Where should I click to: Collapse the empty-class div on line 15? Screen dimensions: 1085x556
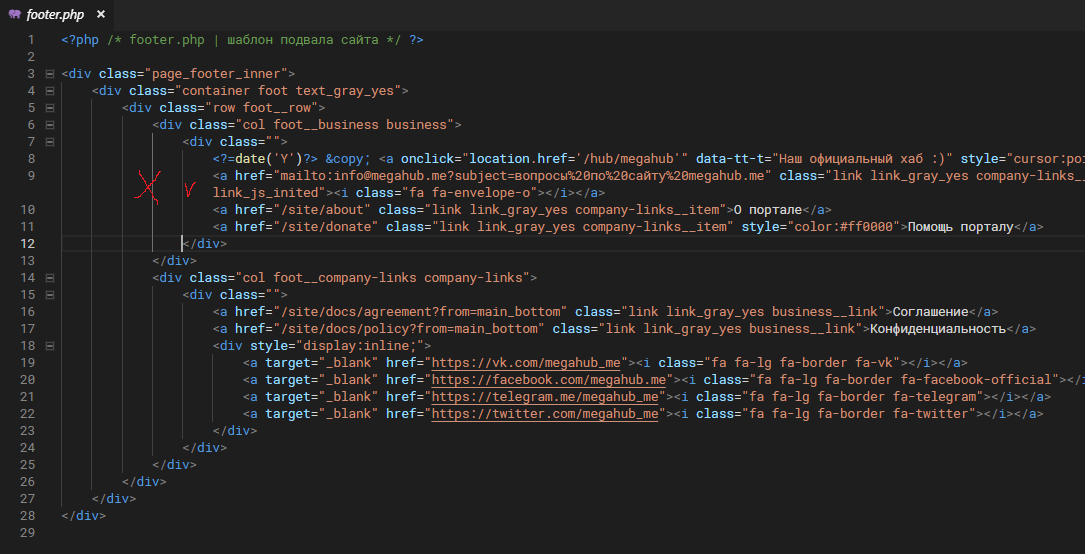50,295
